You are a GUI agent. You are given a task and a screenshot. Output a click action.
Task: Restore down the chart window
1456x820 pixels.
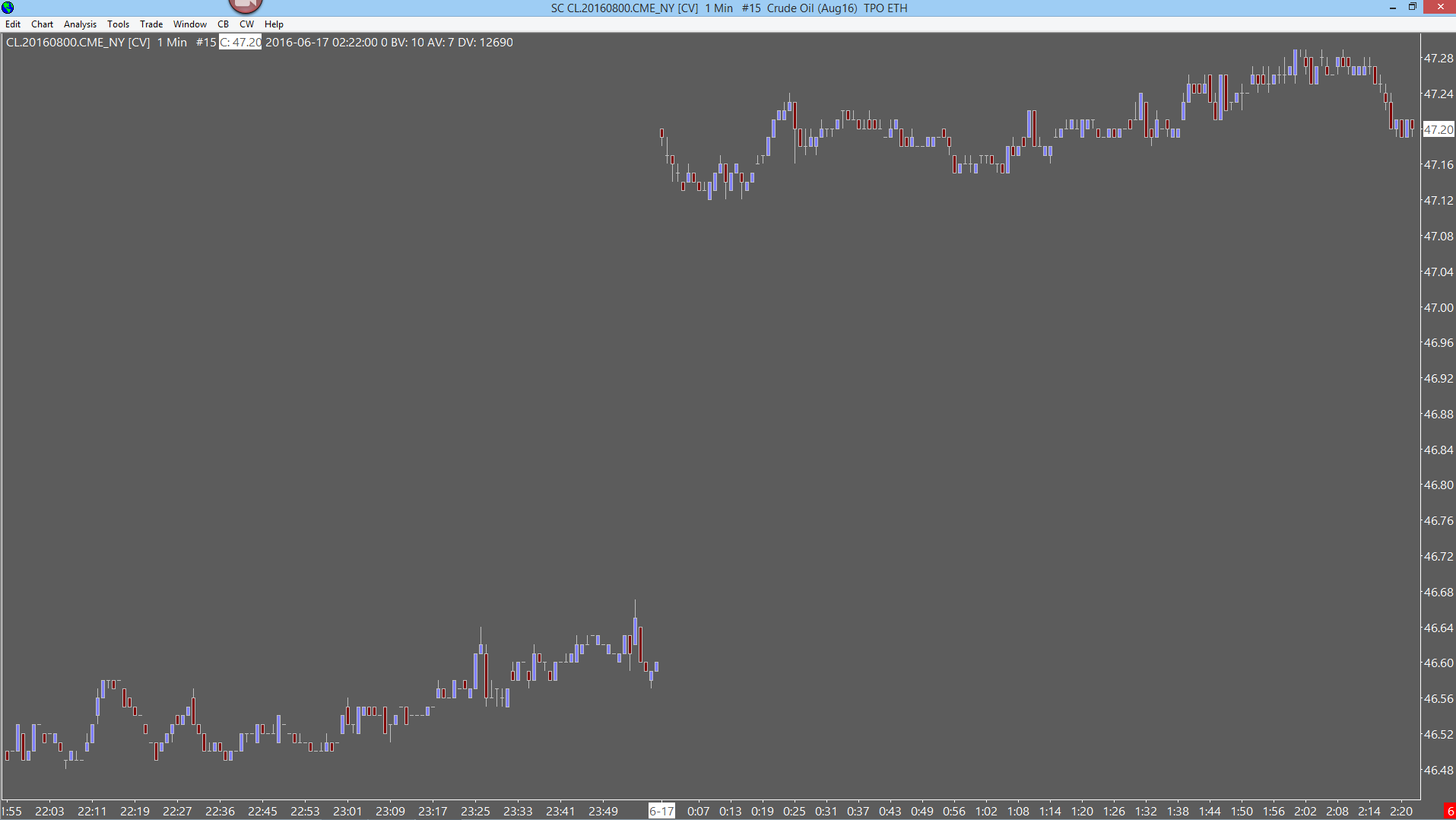click(x=1413, y=8)
